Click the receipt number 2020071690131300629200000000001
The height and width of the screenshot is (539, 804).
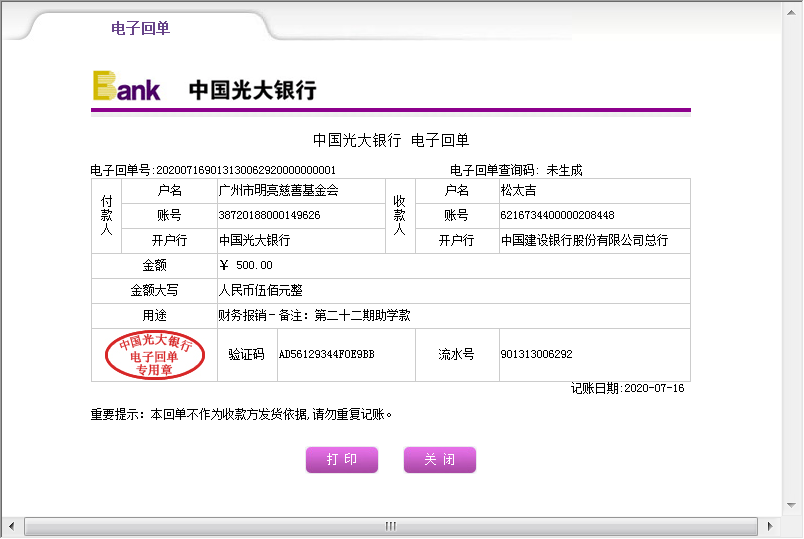(246, 170)
